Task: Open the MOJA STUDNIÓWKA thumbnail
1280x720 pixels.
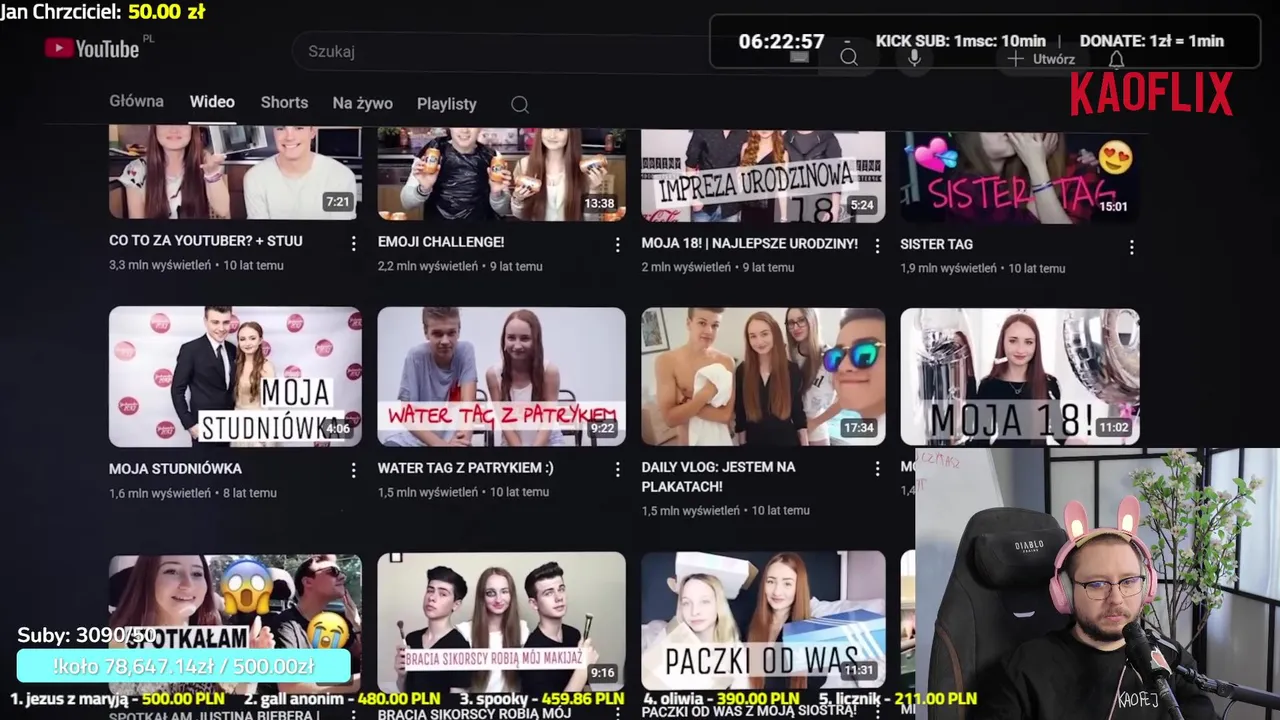Action: click(x=235, y=377)
